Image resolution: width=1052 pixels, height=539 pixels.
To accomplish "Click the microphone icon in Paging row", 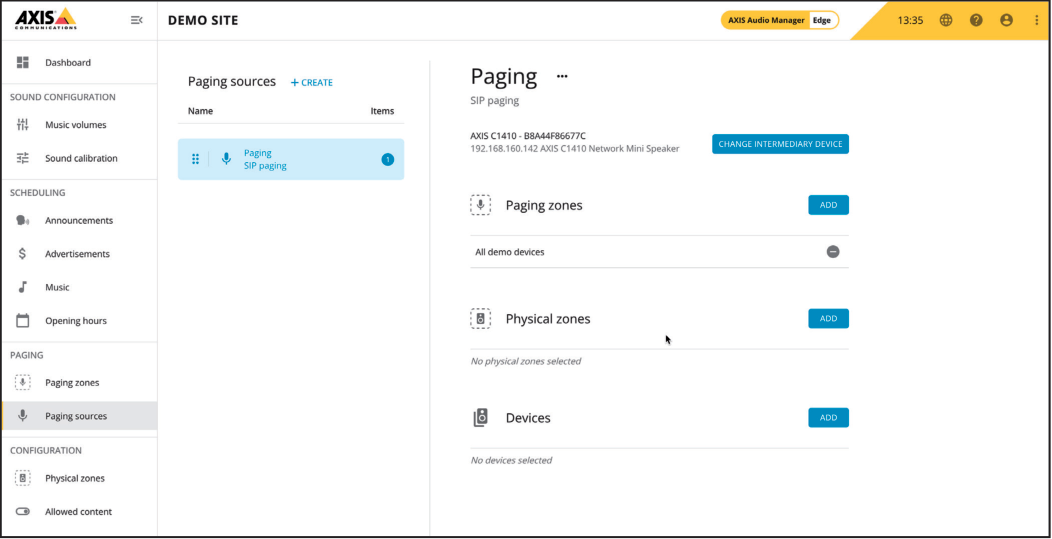I will coord(227,159).
